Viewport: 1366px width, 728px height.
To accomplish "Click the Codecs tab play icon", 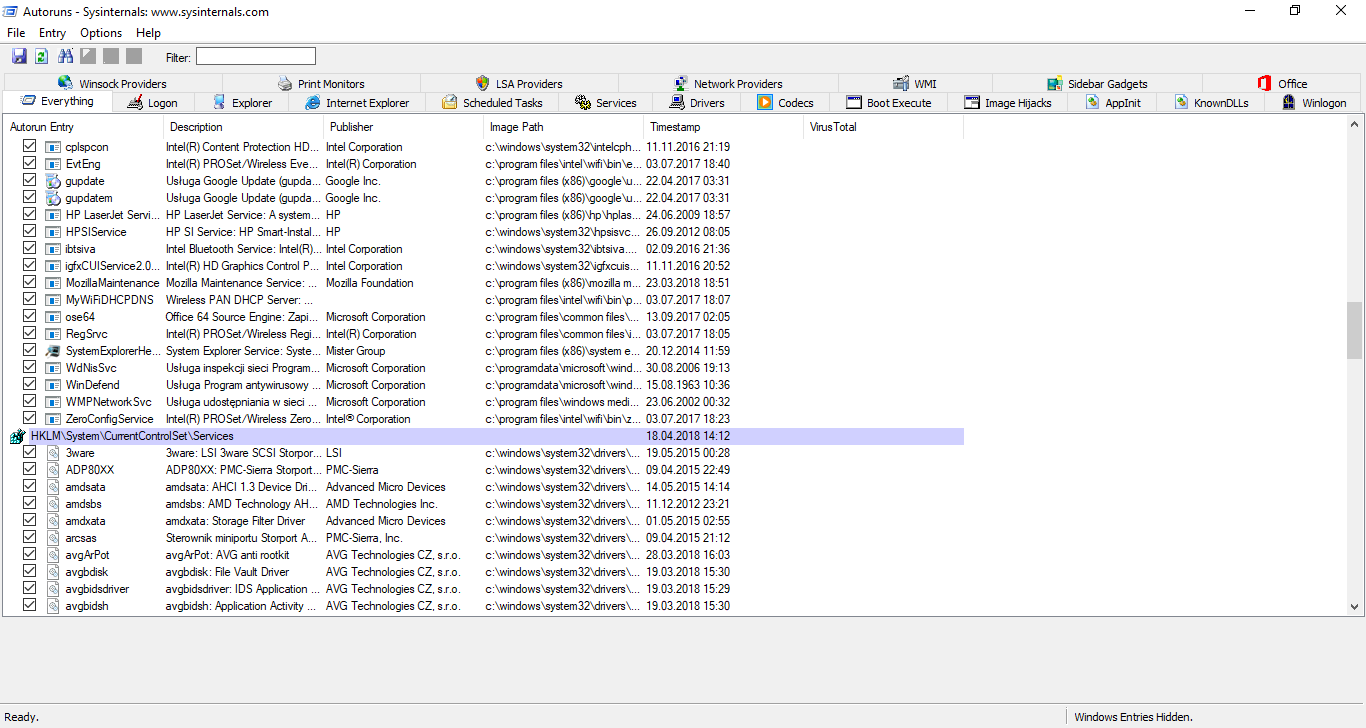I will (765, 102).
